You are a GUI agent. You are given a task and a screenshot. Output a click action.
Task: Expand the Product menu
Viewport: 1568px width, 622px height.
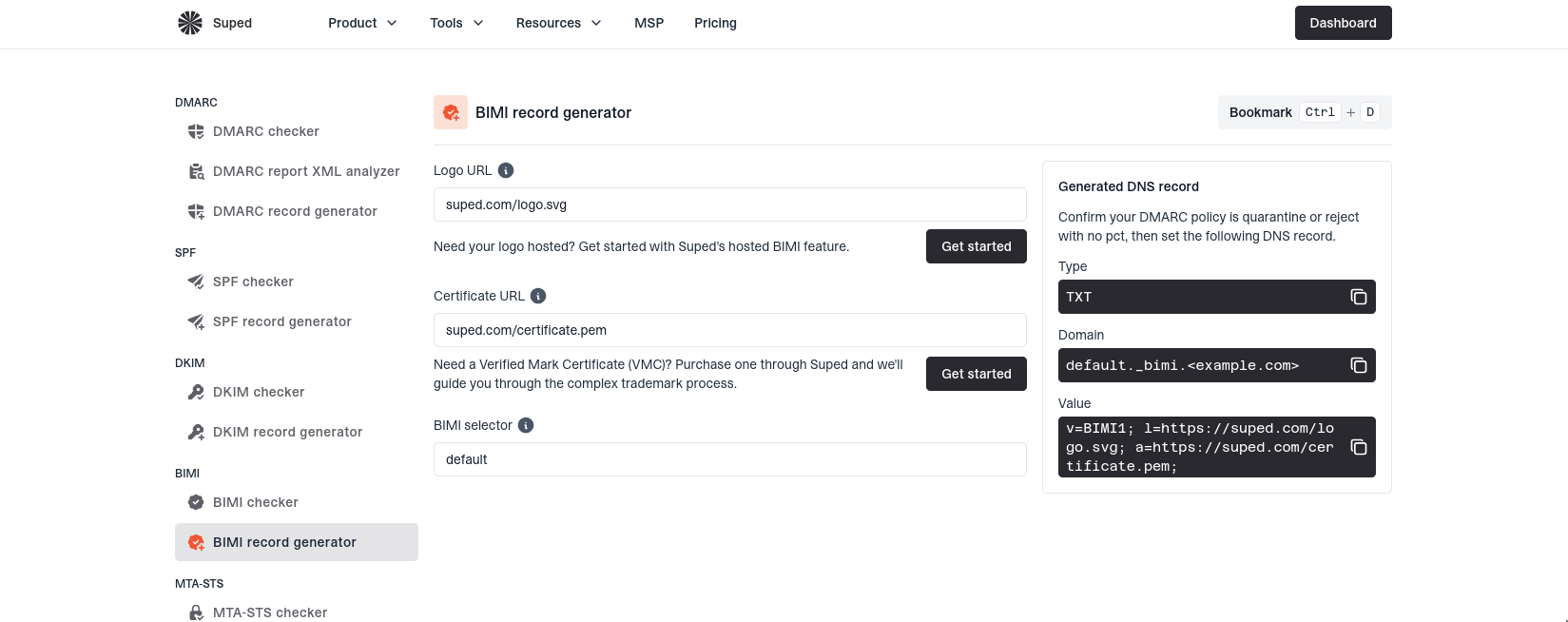point(362,23)
